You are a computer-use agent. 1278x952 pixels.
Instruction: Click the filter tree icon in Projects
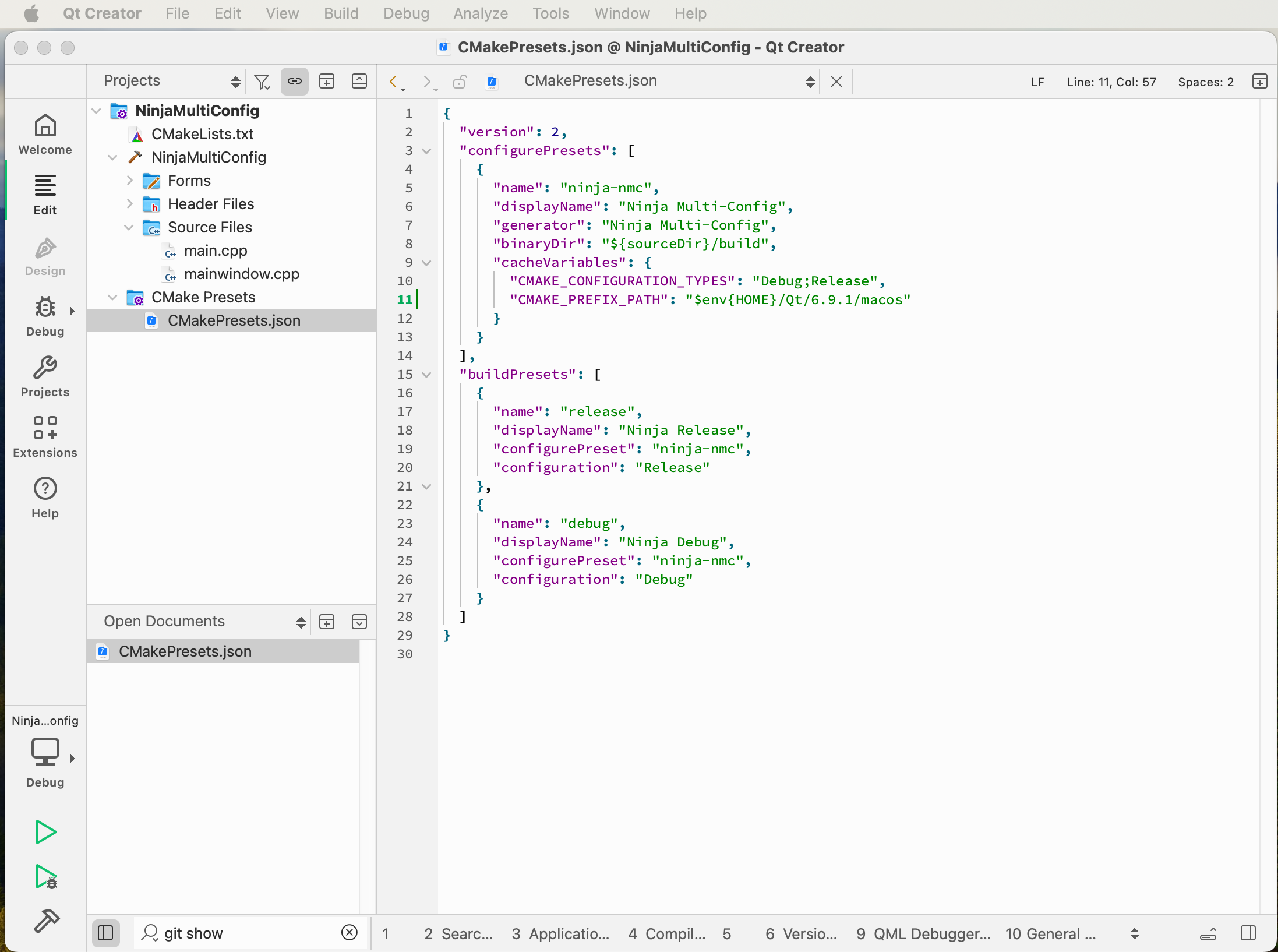(262, 82)
